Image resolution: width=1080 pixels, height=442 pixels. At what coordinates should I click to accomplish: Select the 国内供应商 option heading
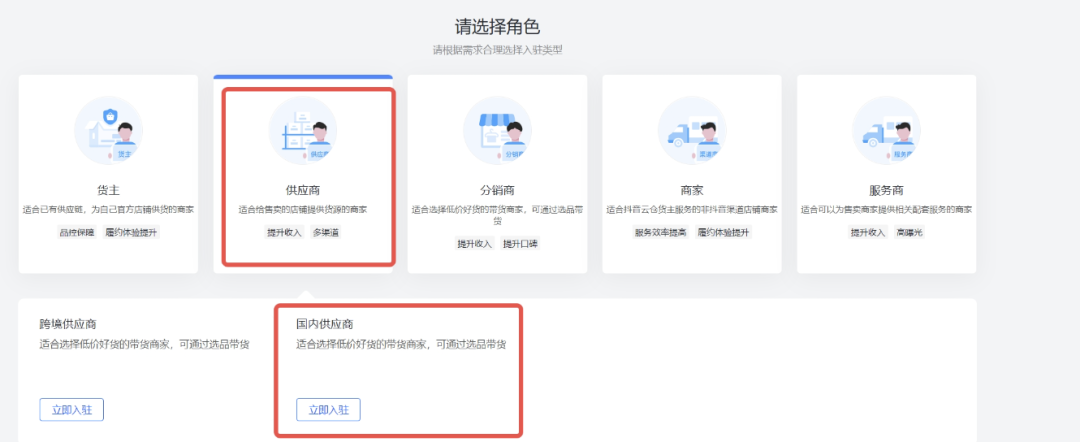[x=324, y=324]
